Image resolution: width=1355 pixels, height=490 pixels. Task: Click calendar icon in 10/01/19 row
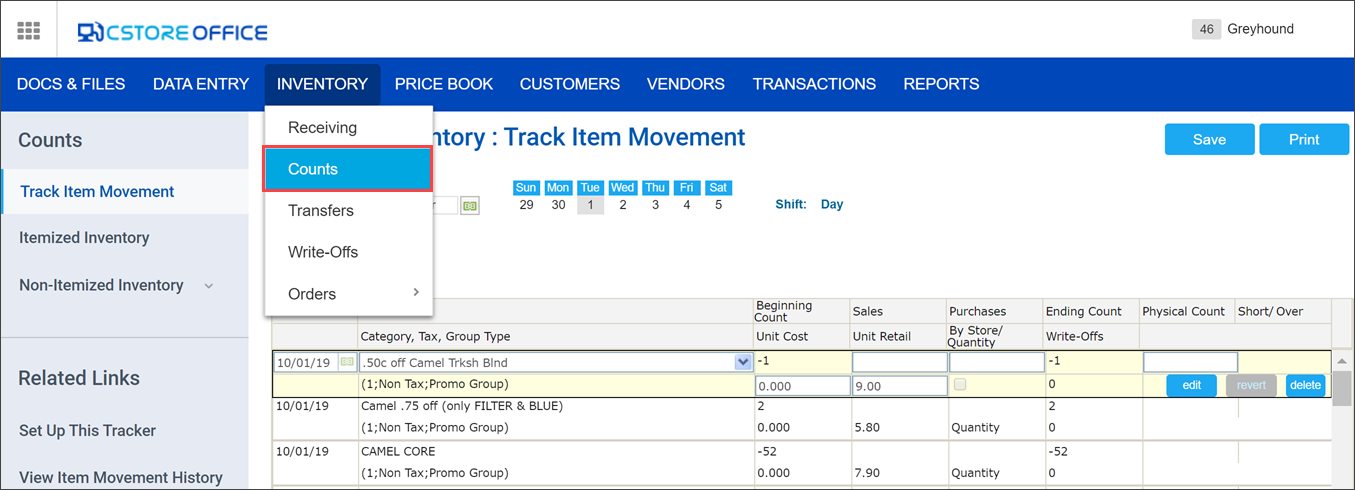coord(346,362)
